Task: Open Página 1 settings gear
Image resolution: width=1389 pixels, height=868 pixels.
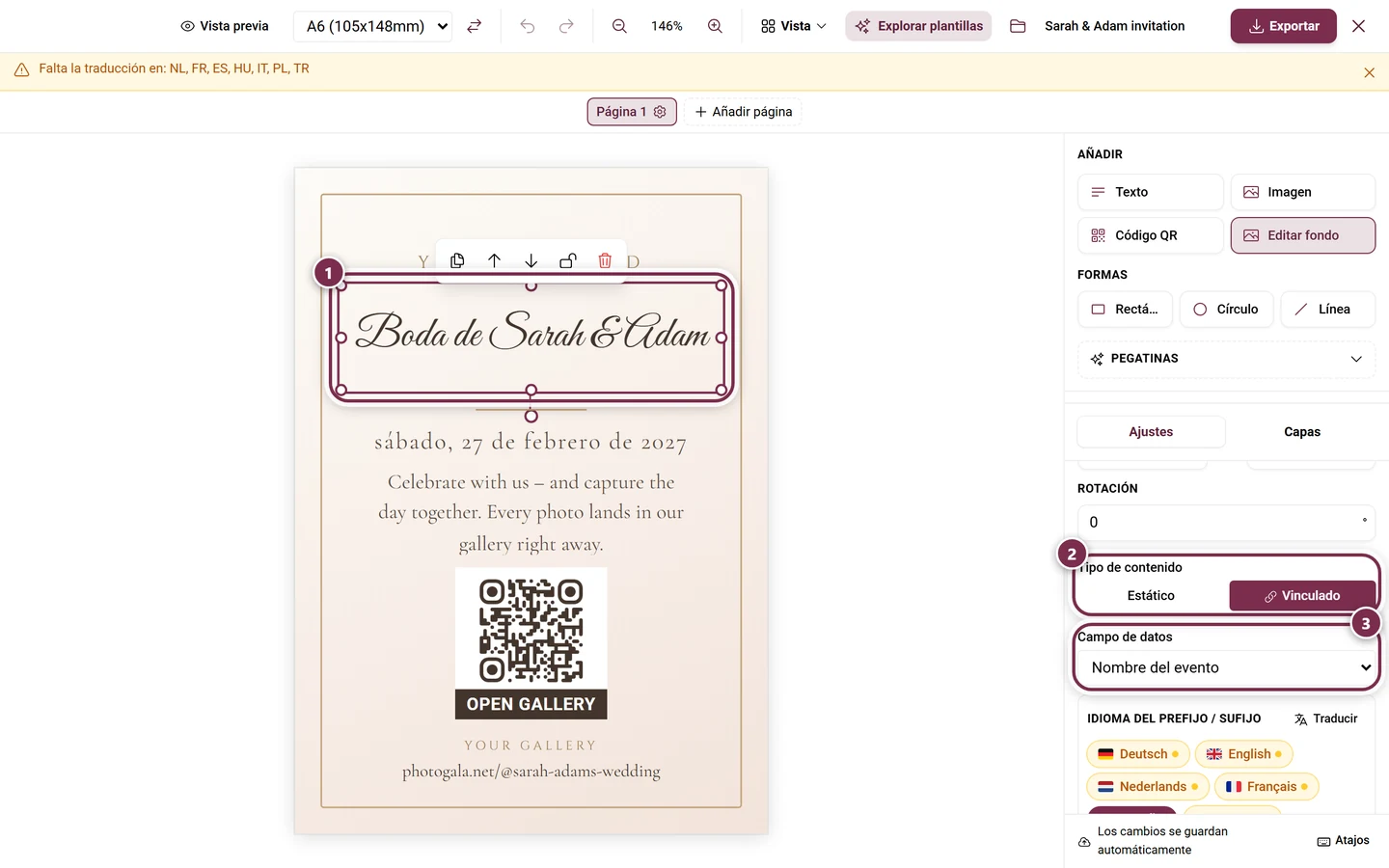Action: [660, 112]
